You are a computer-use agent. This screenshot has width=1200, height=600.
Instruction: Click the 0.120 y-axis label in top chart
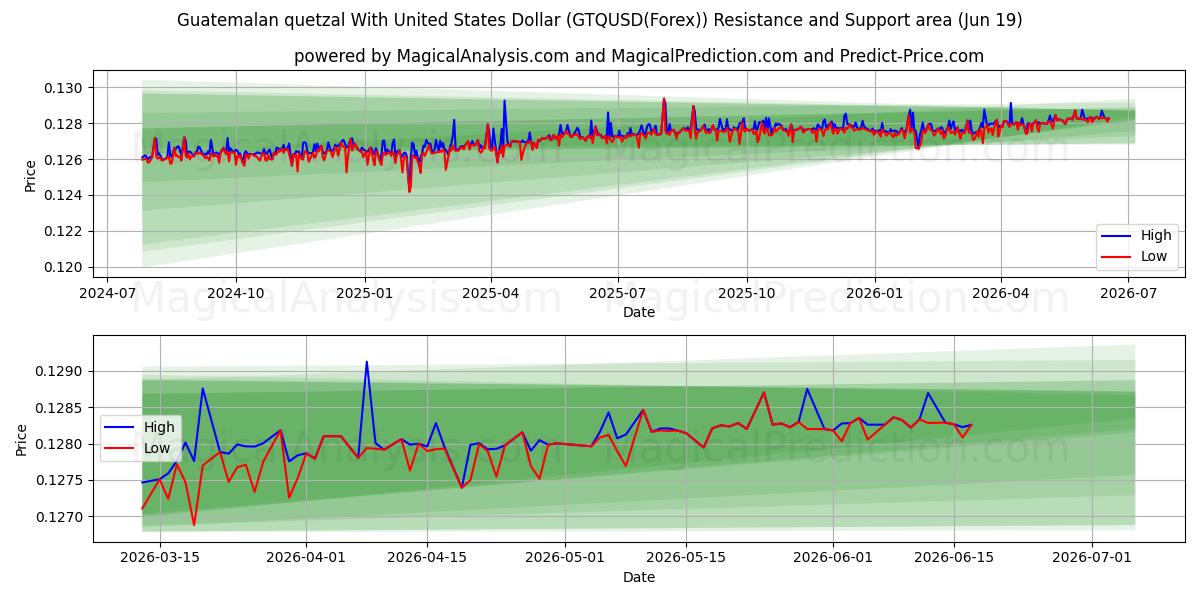coord(64,267)
